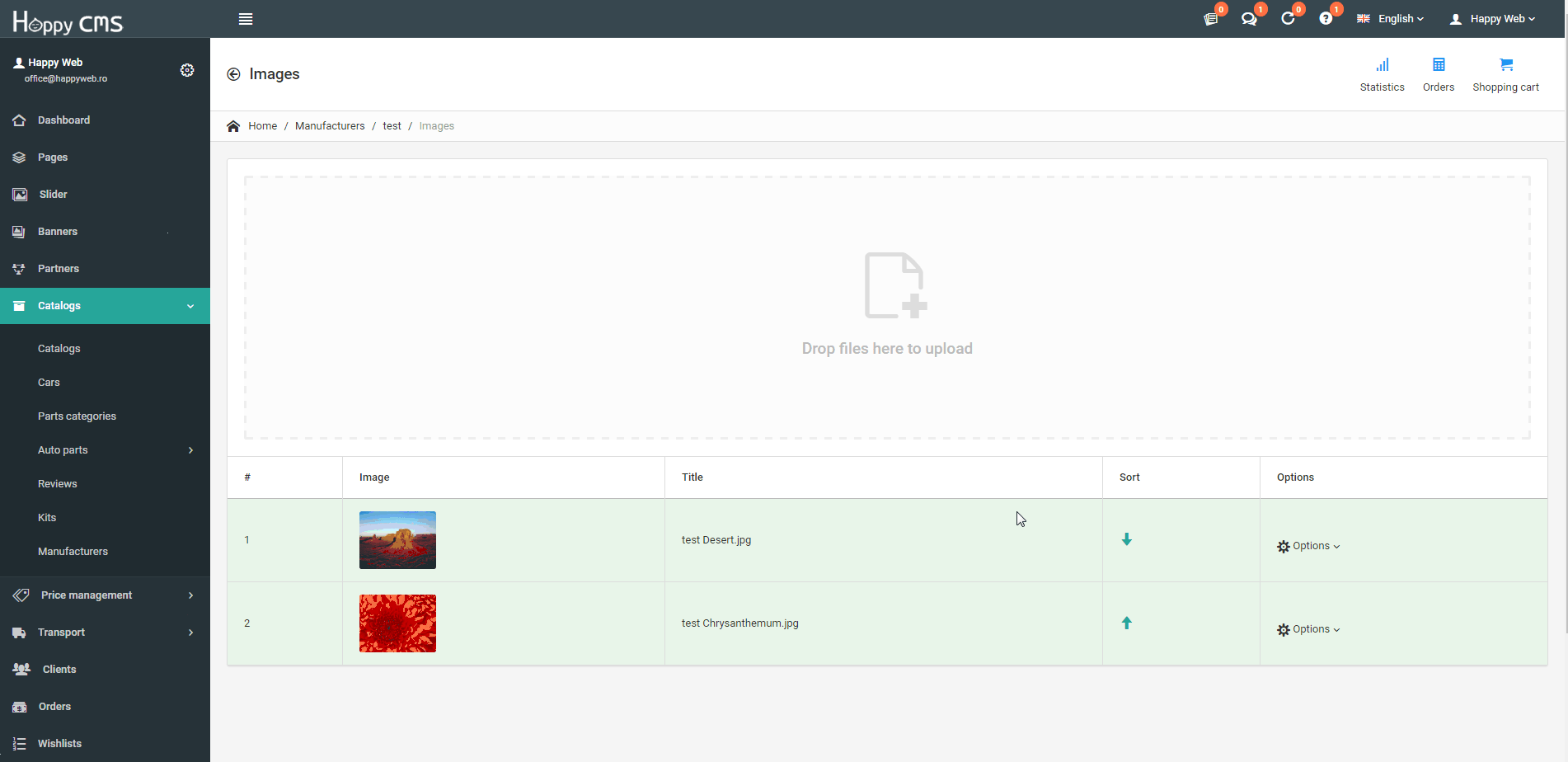Open Orders in the sidebar
Image resolution: width=1568 pixels, height=762 pixels.
[105, 707]
